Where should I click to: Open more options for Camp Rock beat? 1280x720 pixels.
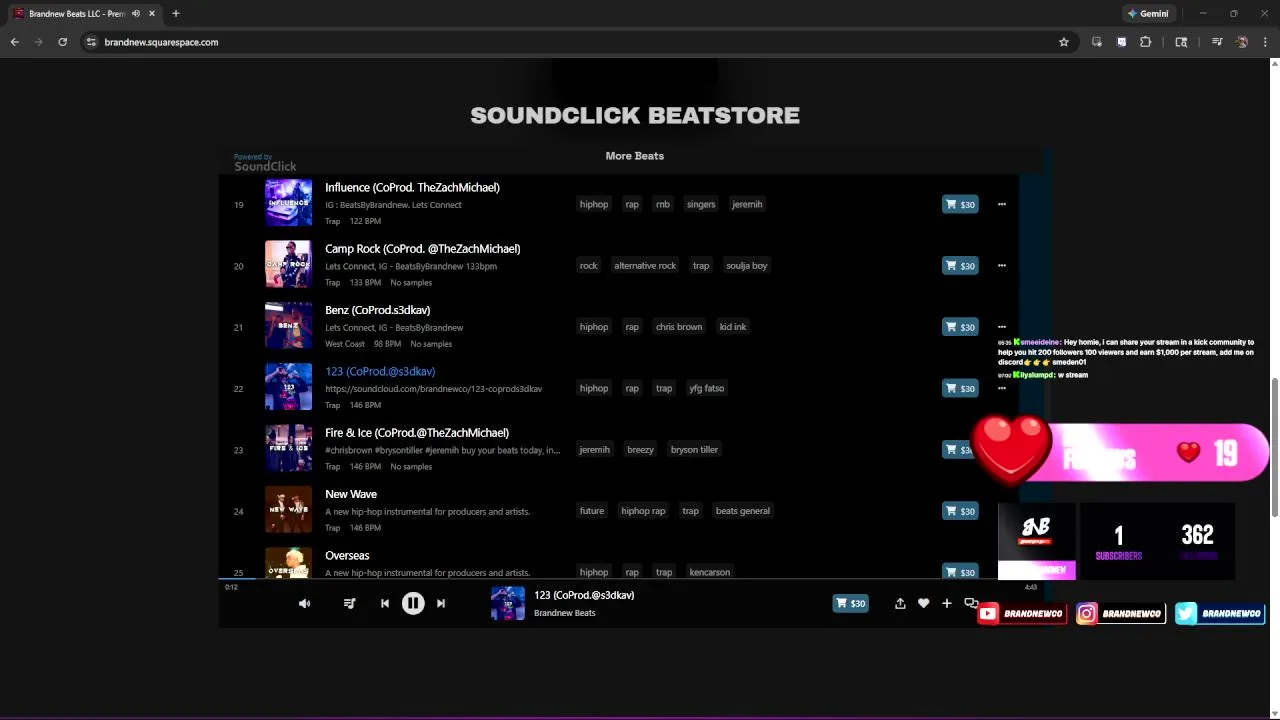tap(1001, 266)
